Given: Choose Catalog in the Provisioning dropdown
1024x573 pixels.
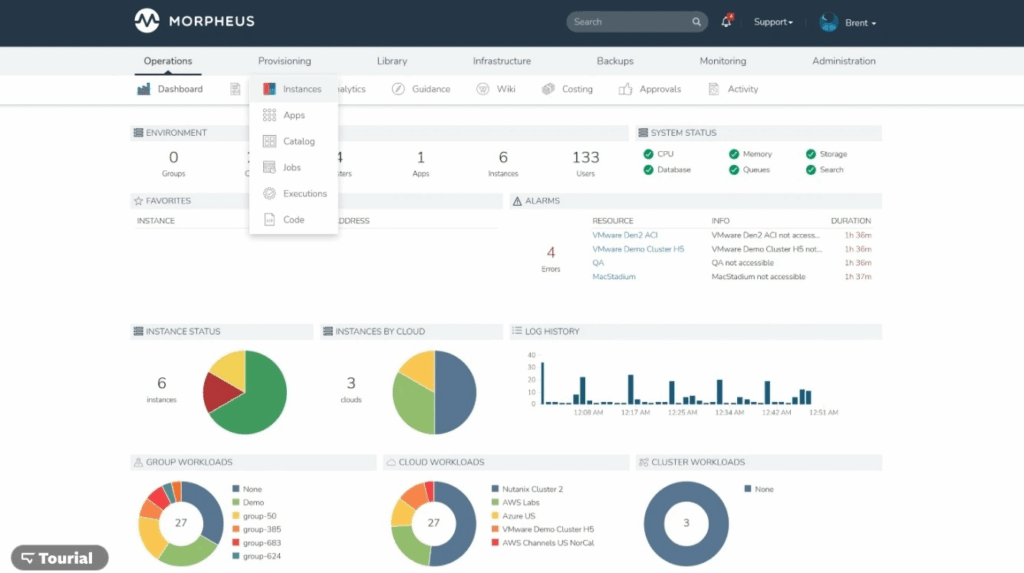Looking at the screenshot, I should tap(298, 141).
